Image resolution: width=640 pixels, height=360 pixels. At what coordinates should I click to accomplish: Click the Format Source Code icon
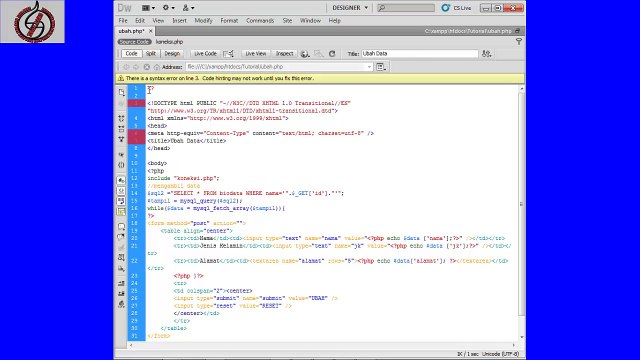click(121, 304)
